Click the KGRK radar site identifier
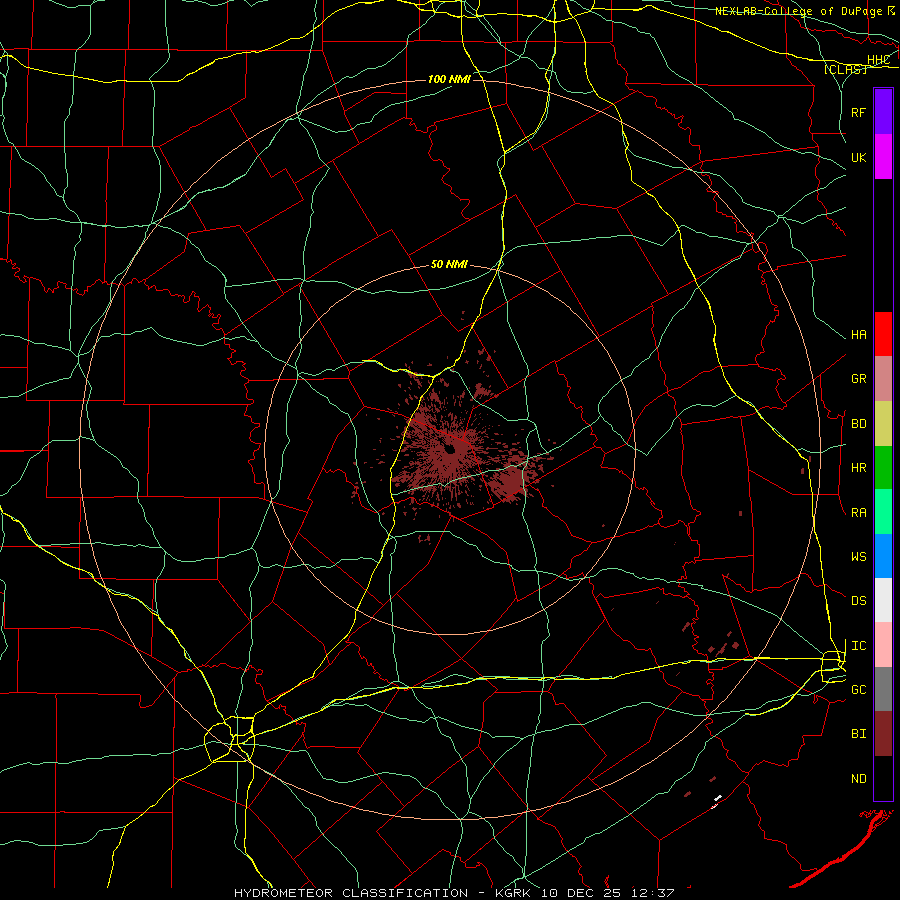The image size is (900, 900). click(513, 893)
